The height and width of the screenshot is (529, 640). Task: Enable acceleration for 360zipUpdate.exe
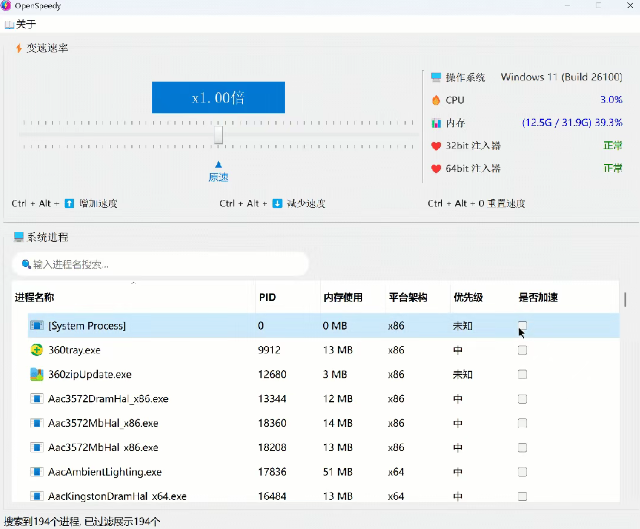pyautogui.click(x=522, y=374)
